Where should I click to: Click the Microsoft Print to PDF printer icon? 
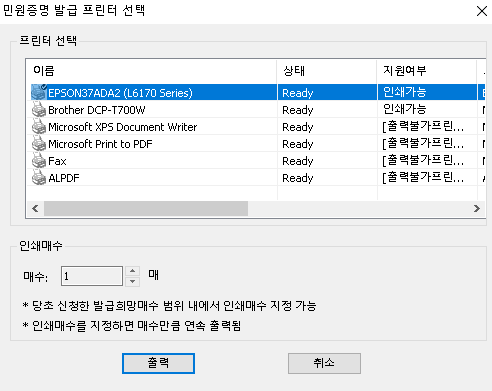coord(39,143)
